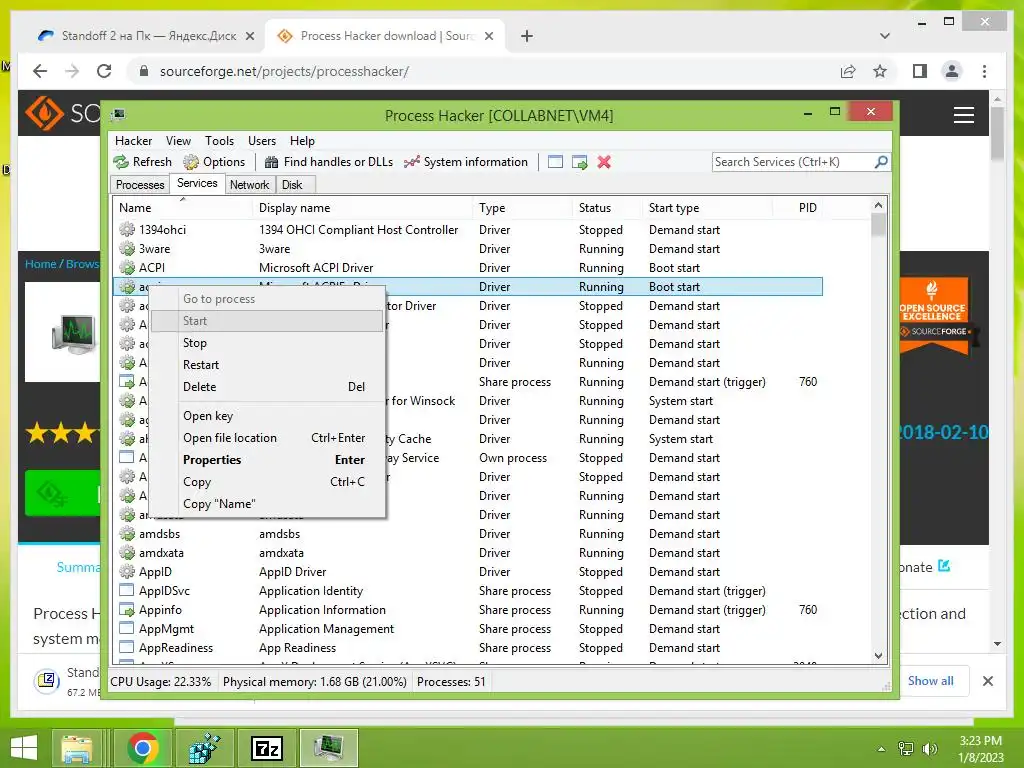Click the gear icon next to 3ware
The image size is (1024, 768).
coord(127,248)
